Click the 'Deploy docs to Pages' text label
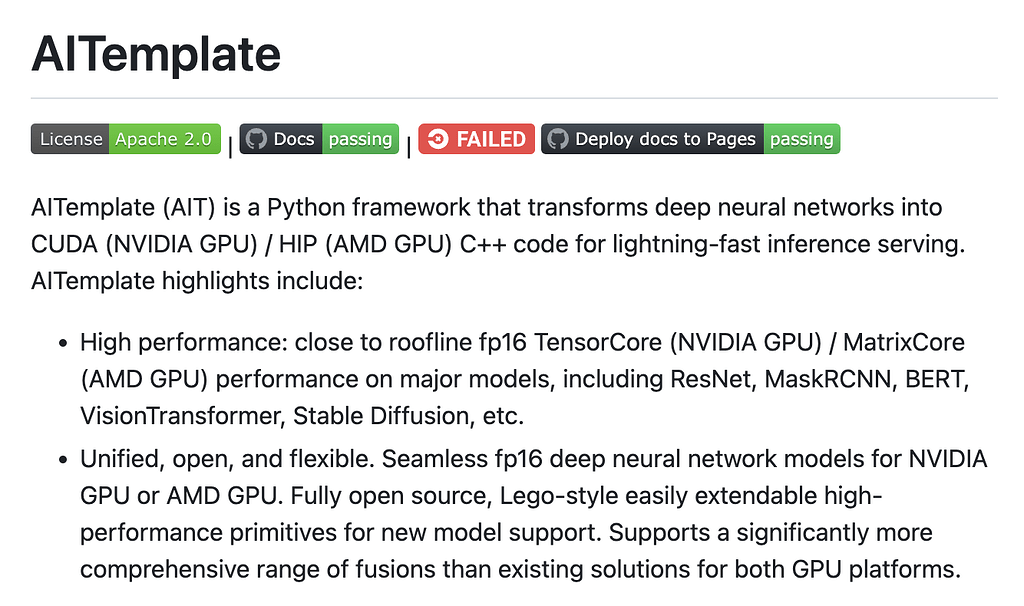The width and height of the screenshot is (1024, 606). point(665,139)
